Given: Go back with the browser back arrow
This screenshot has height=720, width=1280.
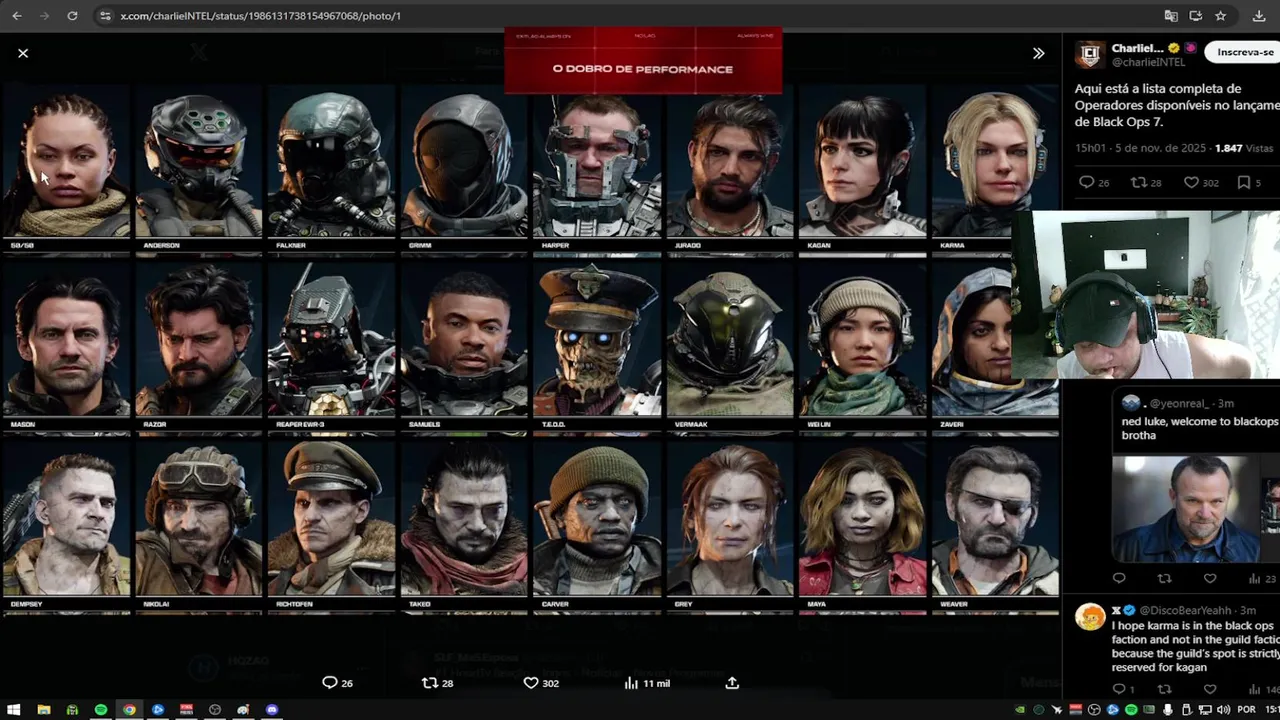Looking at the screenshot, I should click(x=18, y=16).
